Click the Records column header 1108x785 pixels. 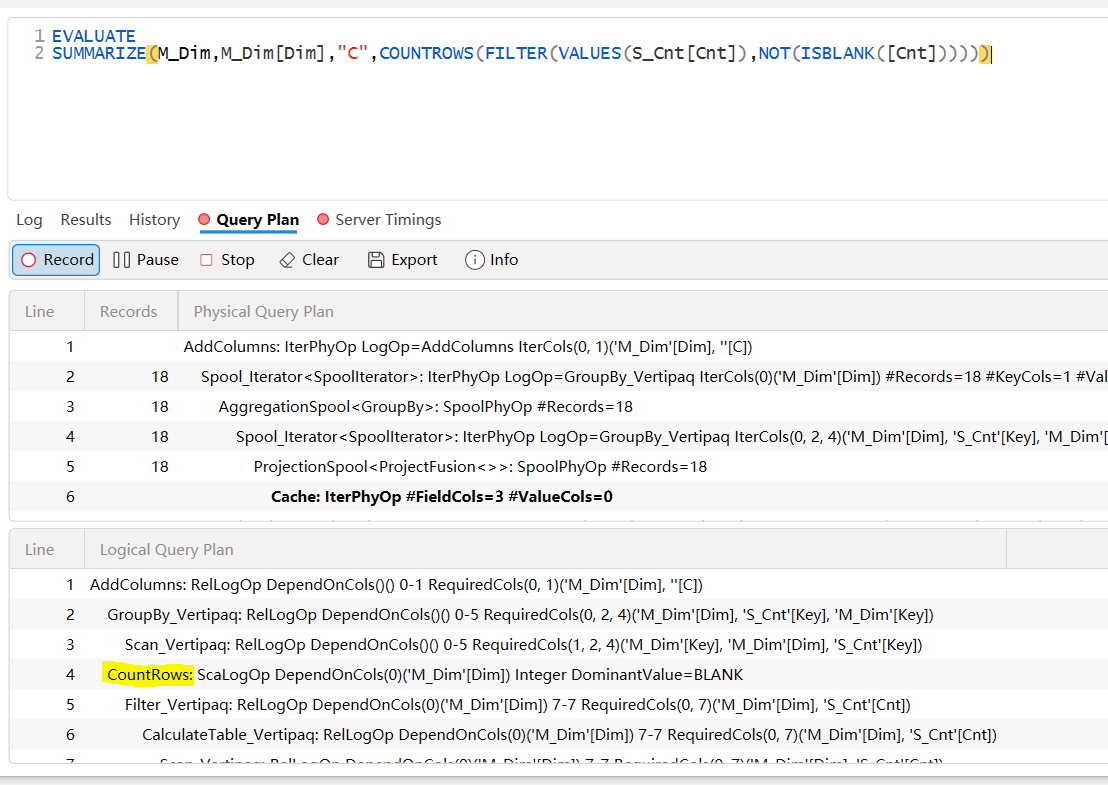click(129, 312)
